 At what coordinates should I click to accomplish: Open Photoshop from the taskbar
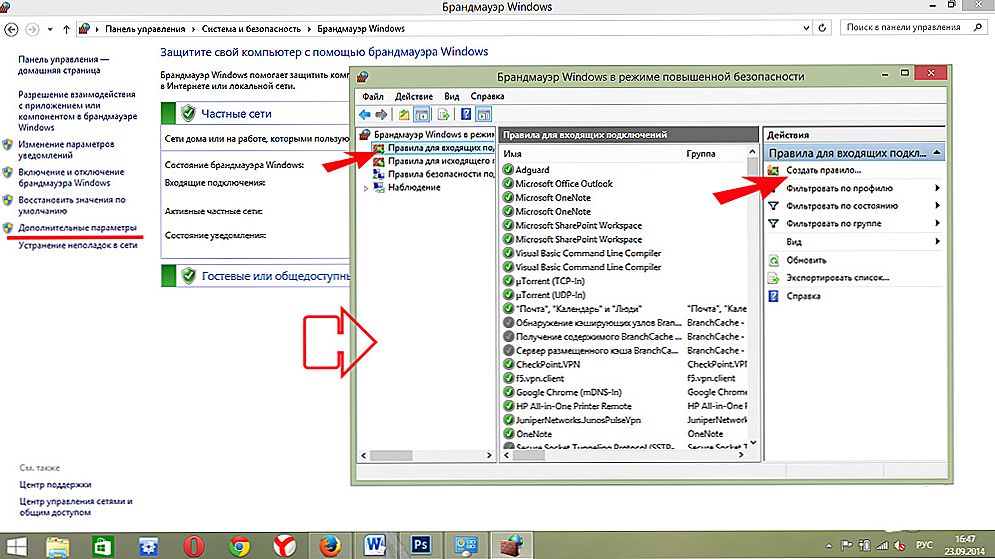pos(421,546)
